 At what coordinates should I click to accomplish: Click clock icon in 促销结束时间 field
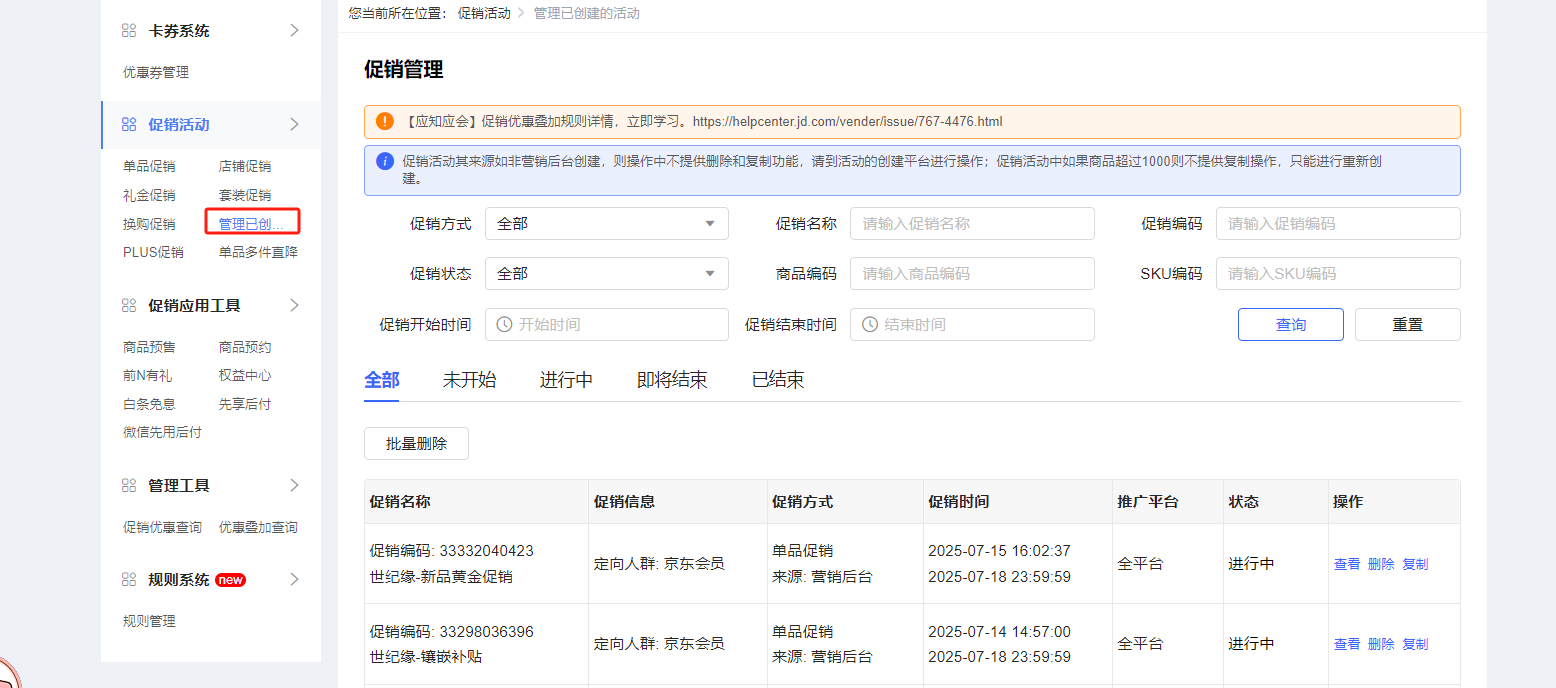[x=870, y=324]
